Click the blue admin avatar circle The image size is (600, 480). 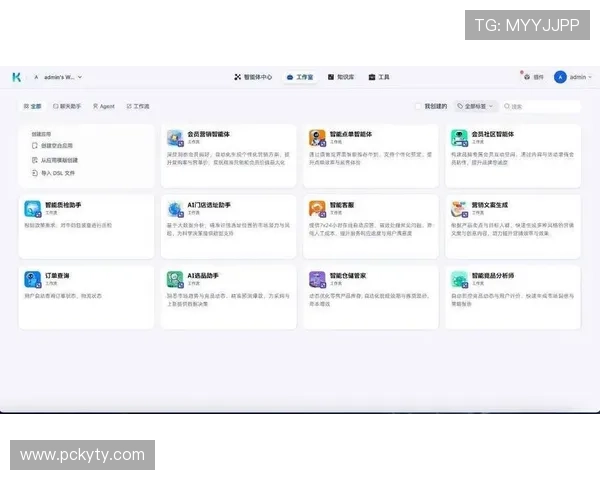pyautogui.click(x=560, y=77)
